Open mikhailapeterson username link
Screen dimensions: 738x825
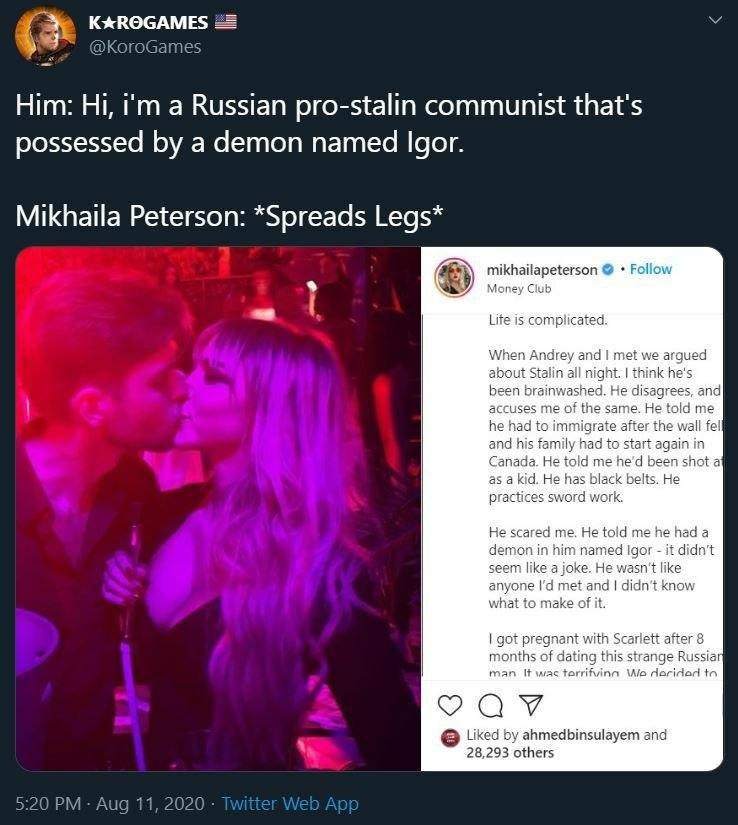[x=542, y=270]
